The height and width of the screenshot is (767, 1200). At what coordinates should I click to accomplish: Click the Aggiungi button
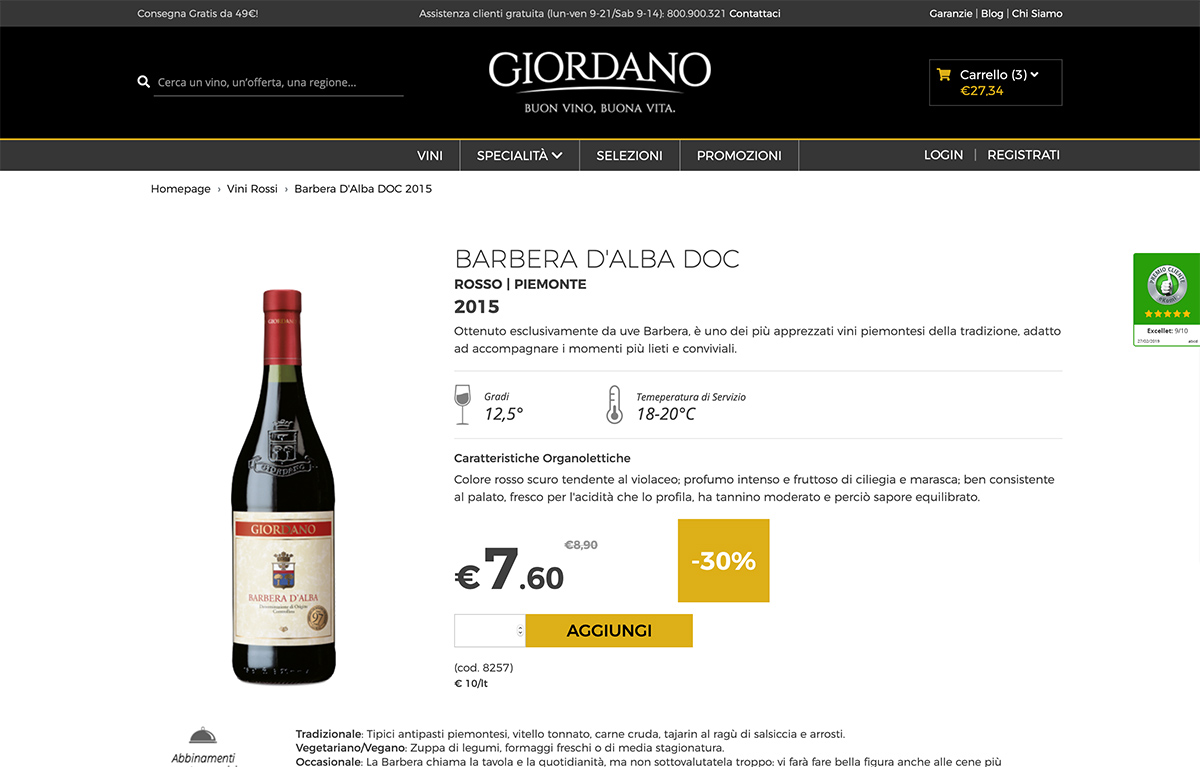pos(609,631)
